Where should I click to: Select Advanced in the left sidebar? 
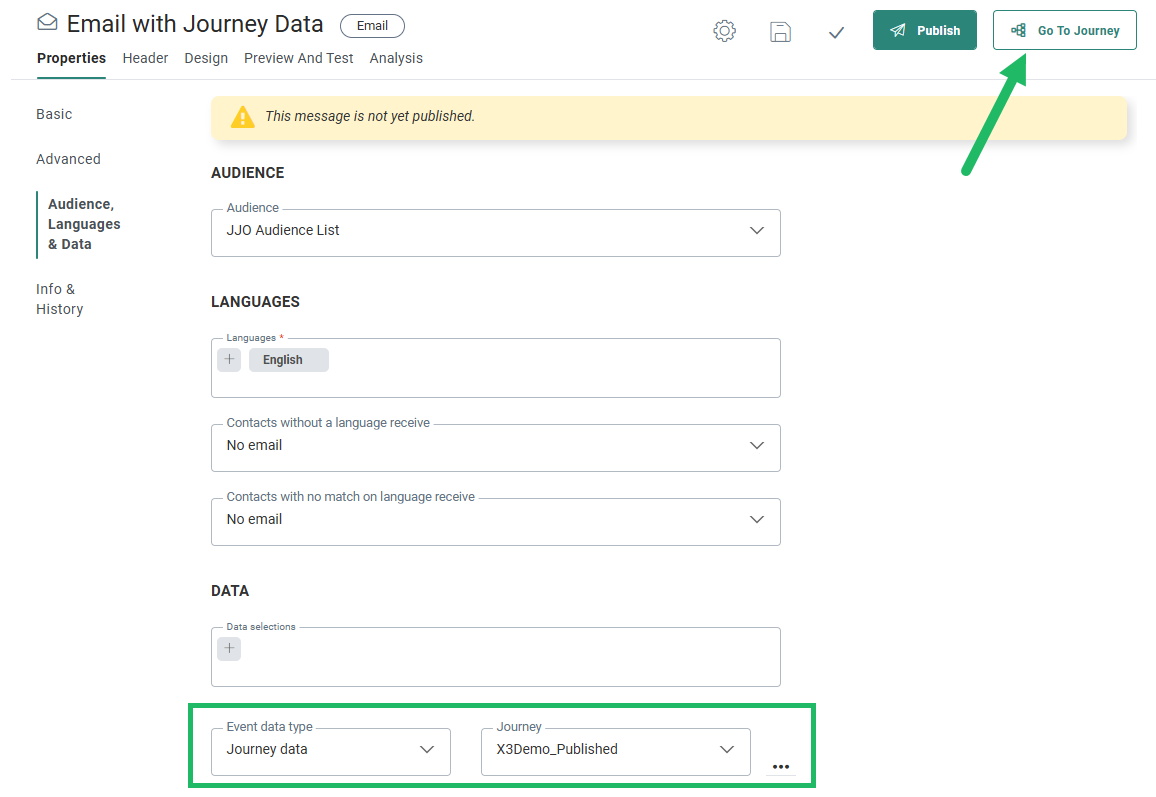tap(68, 159)
